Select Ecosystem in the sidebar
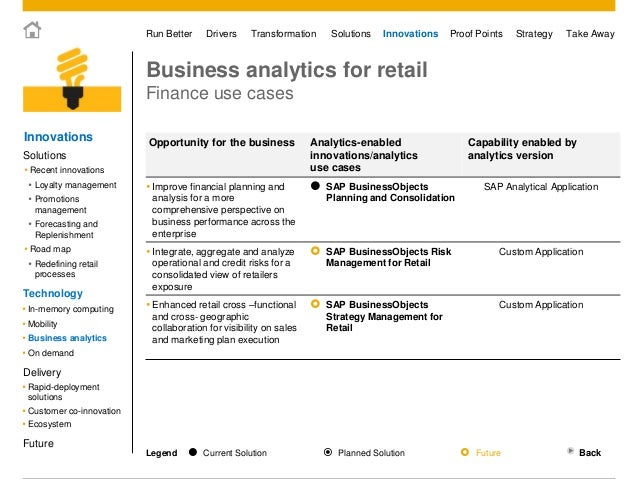 50,424
